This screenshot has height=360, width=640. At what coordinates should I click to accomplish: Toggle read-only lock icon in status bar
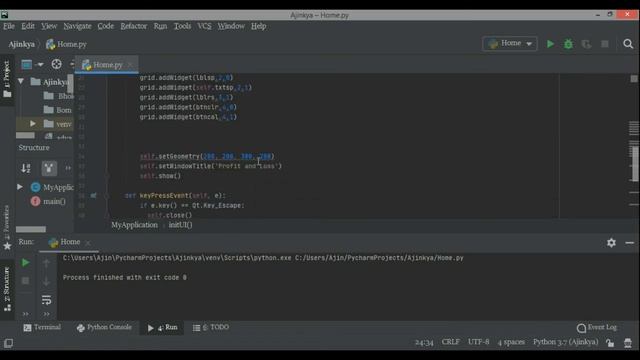pyautogui.click(x=610, y=343)
